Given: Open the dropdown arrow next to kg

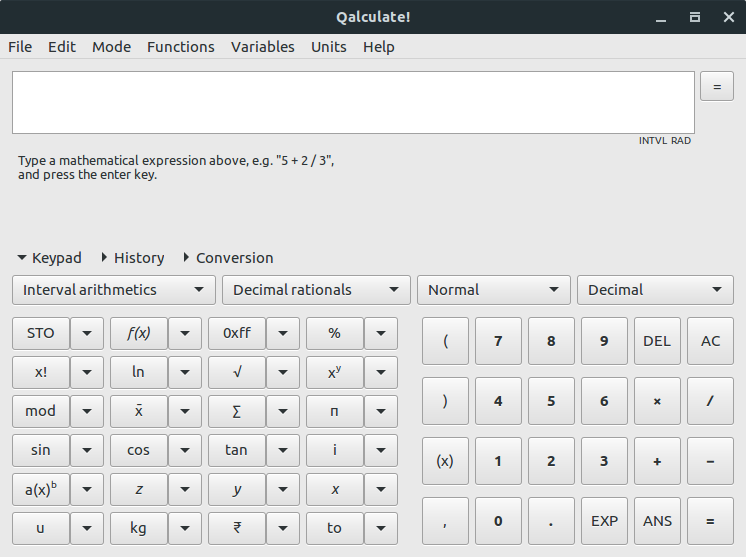Looking at the screenshot, I should click(x=185, y=528).
